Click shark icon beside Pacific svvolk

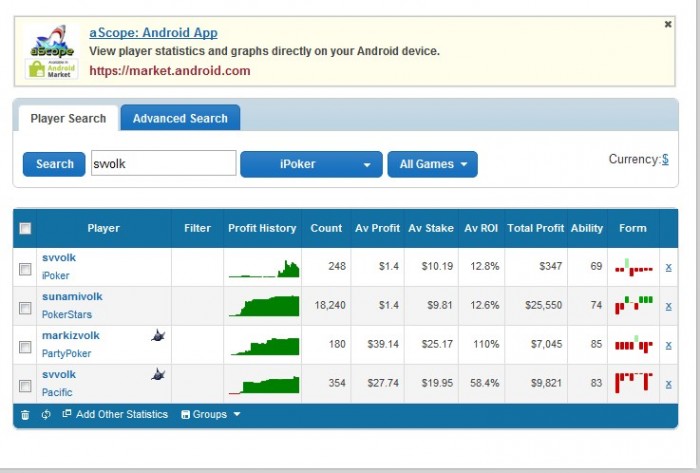158,374
